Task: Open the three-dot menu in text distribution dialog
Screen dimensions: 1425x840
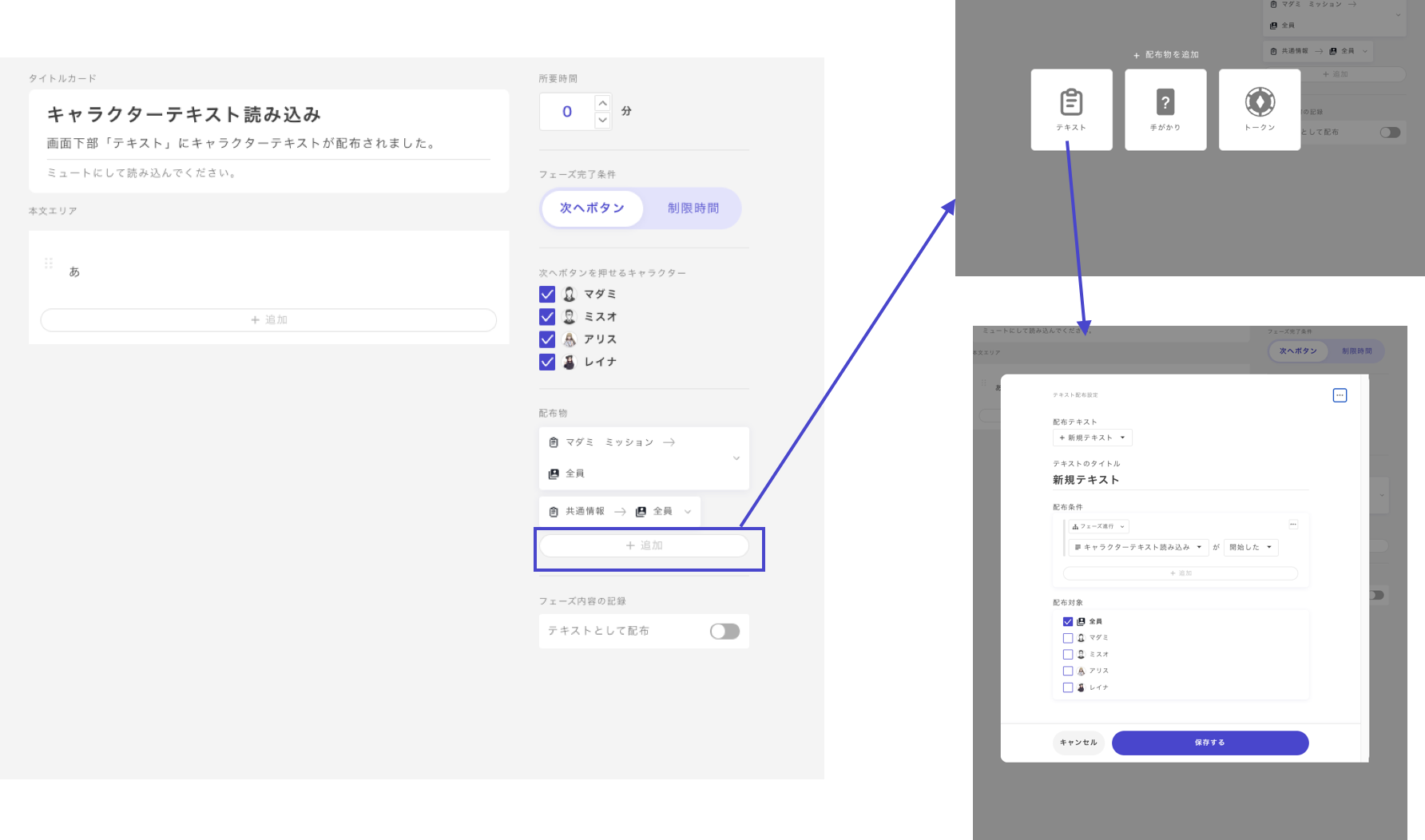Action: tap(1340, 395)
